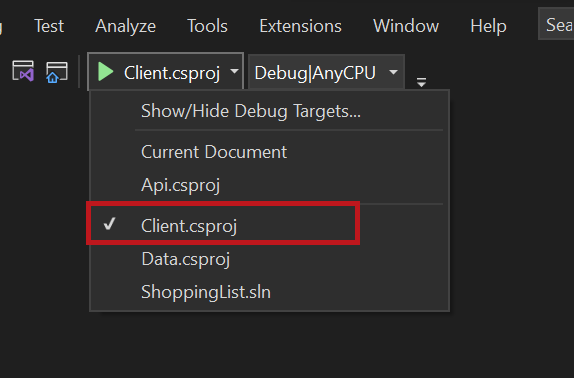This screenshot has height=378, width=574.
Task: Click the Client.csproj start button label
Action: [172, 73]
